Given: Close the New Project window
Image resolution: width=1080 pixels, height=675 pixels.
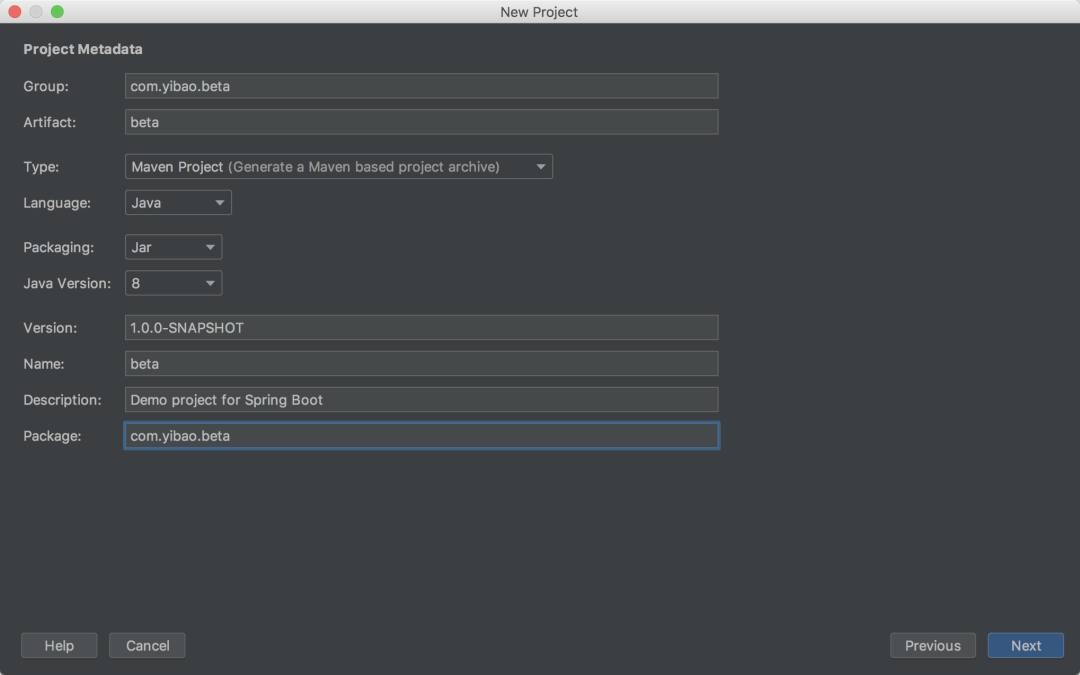Looking at the screenshot, I should coord(15,12).
